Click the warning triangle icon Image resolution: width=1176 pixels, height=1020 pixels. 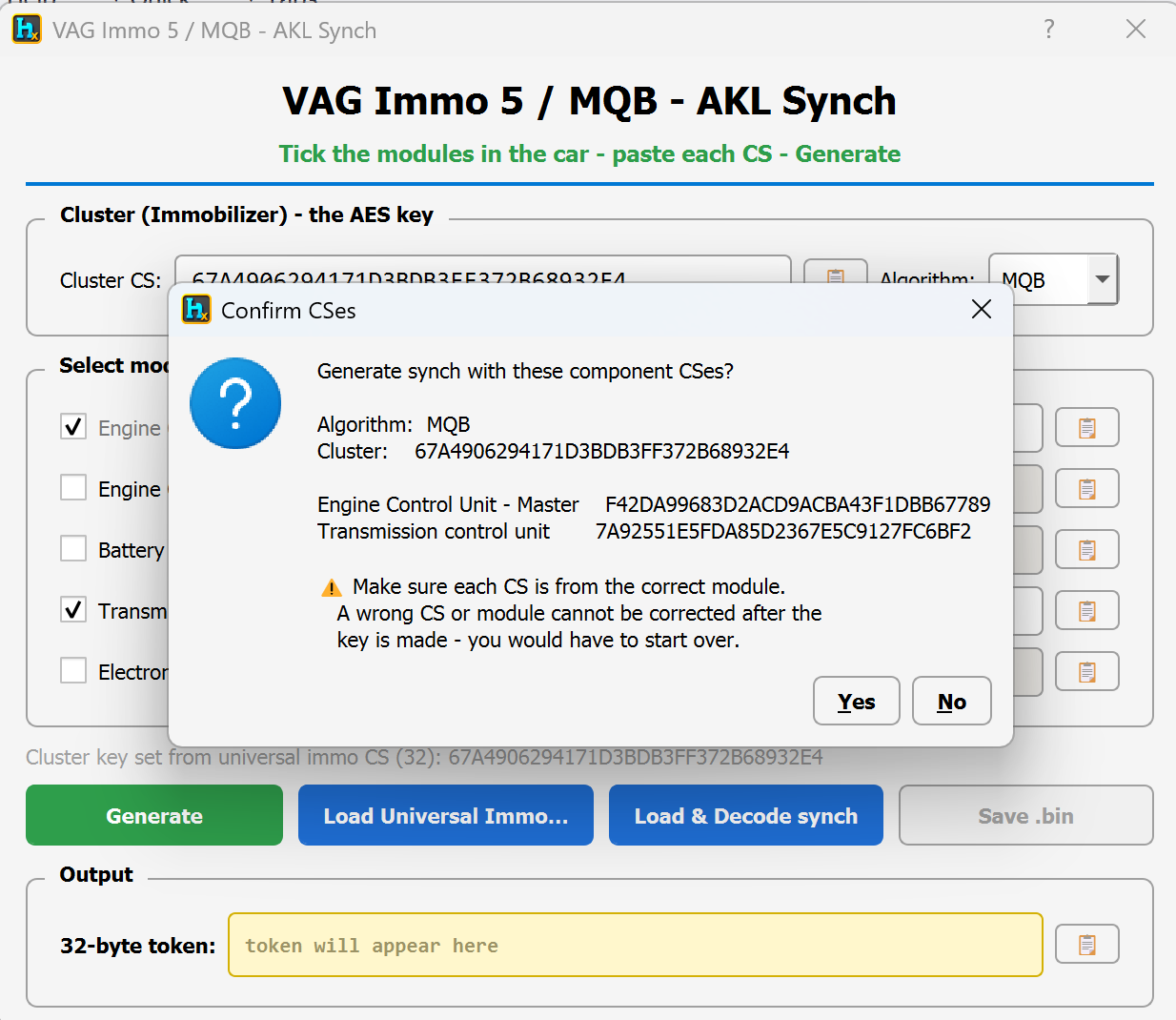(332, 587)
